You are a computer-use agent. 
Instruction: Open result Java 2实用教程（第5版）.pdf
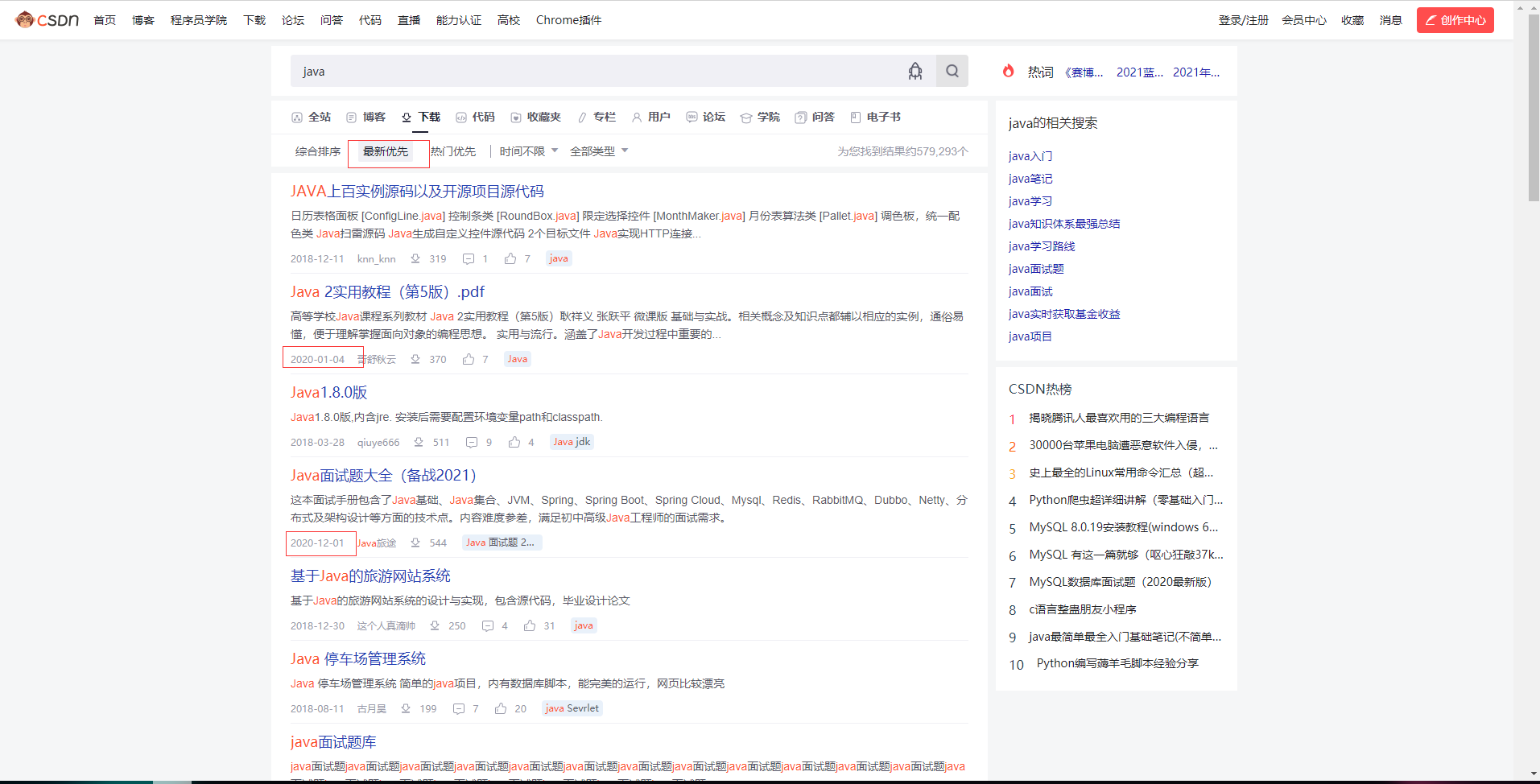[x=387, y=292]
